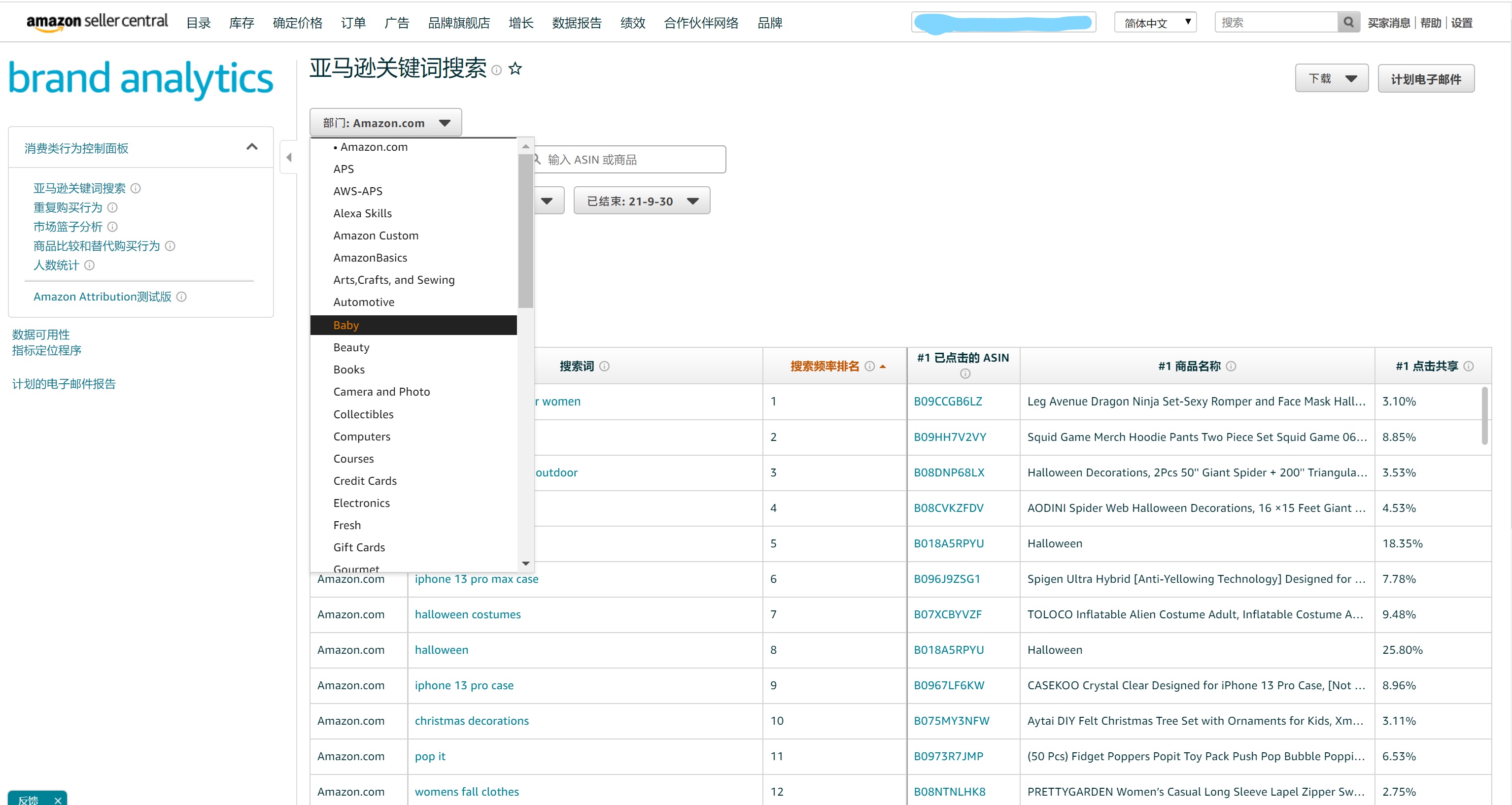Image resolution: width=1512 pixels, height=805 pixels.
Task: Click info icon beside #1 商品名称 header
Action: point(1231,366)
